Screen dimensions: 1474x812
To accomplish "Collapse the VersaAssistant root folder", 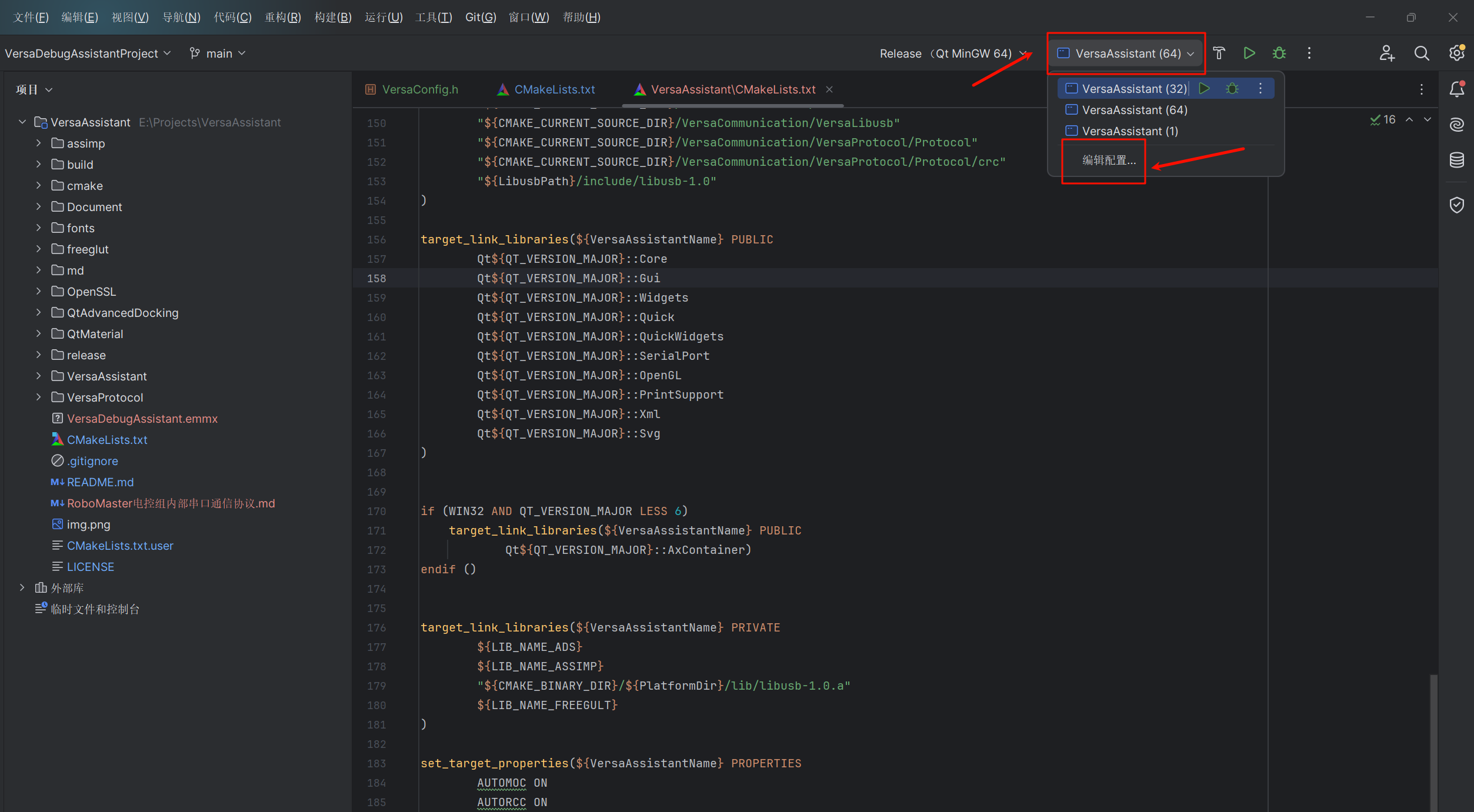I will coord(22,122).
